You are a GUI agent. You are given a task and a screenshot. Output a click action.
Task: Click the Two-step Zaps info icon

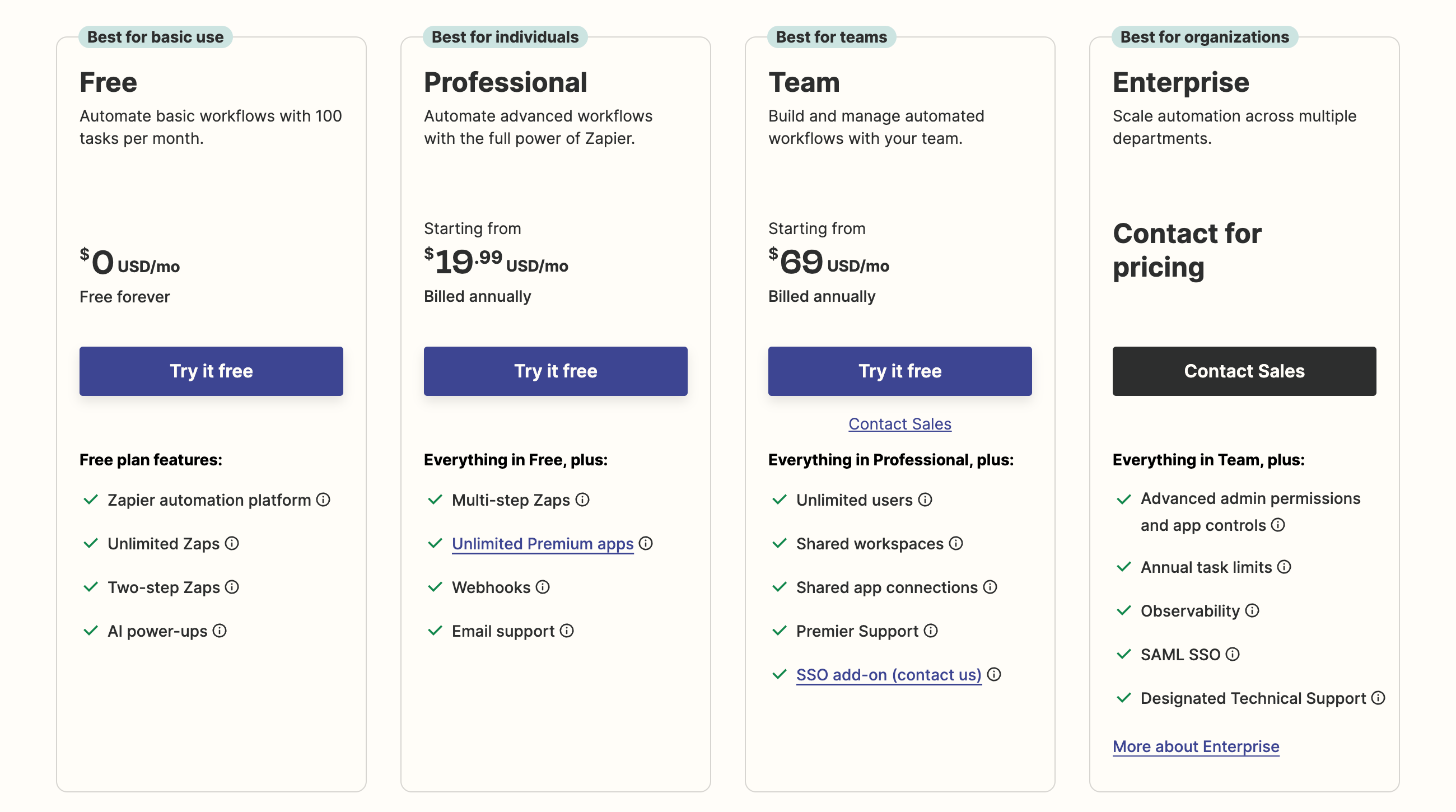point(232,587)
